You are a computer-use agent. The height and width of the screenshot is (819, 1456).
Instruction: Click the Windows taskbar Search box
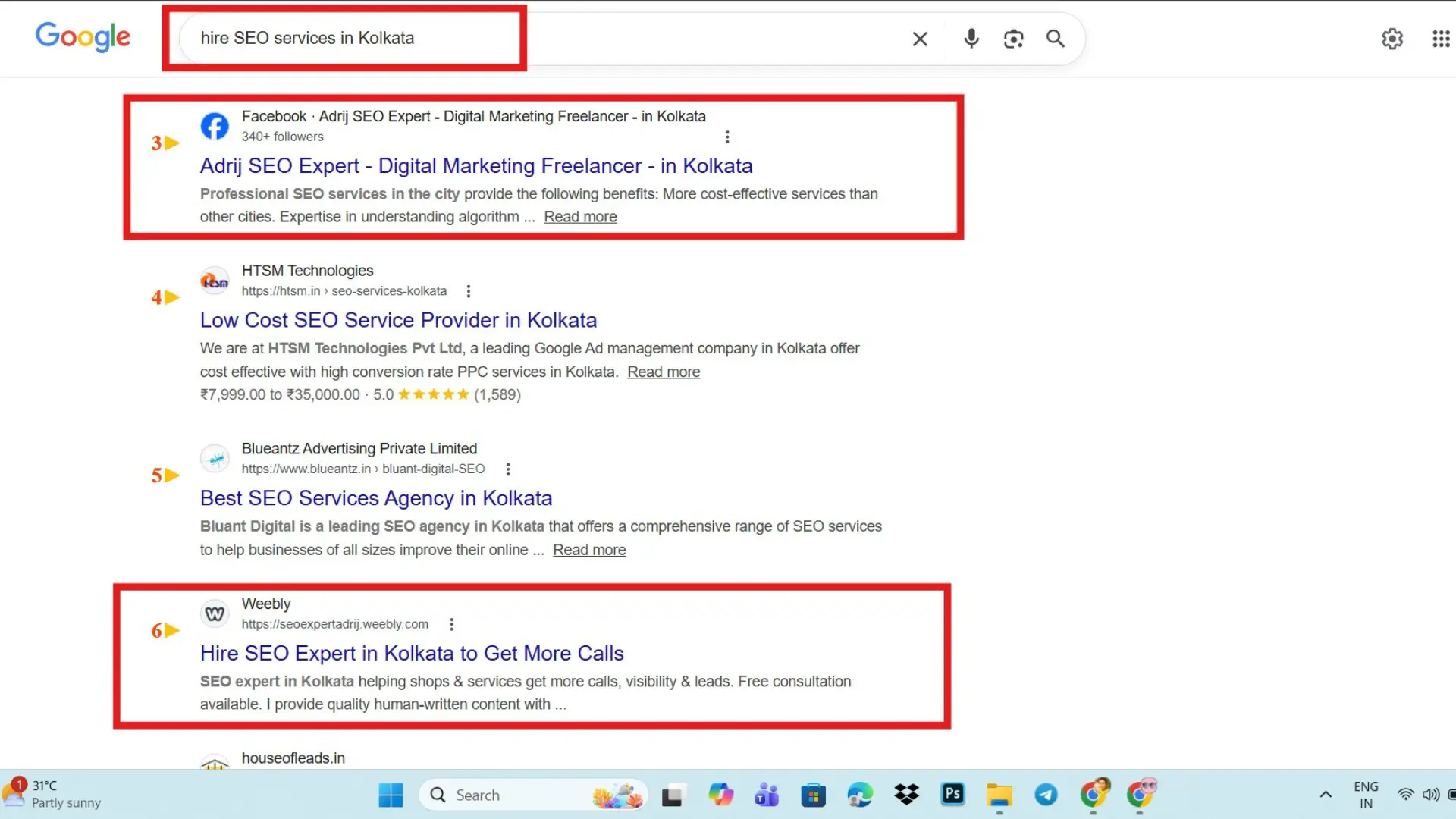pos(533,795)
